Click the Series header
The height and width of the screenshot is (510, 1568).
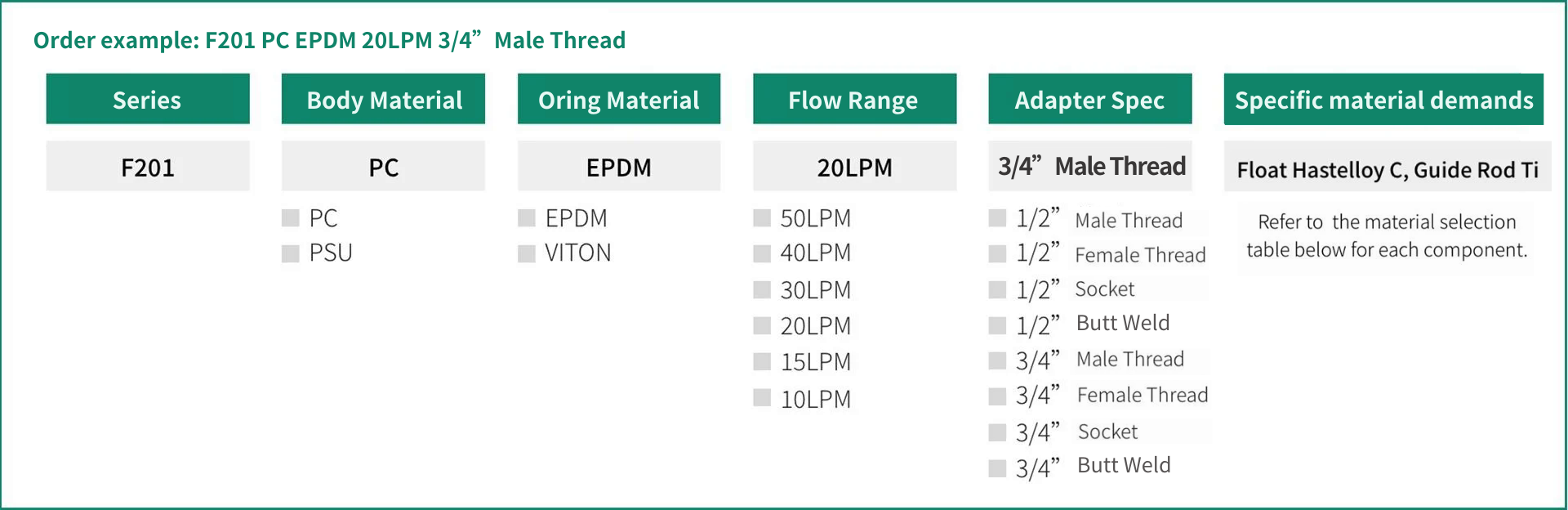(x=148, y=99)
